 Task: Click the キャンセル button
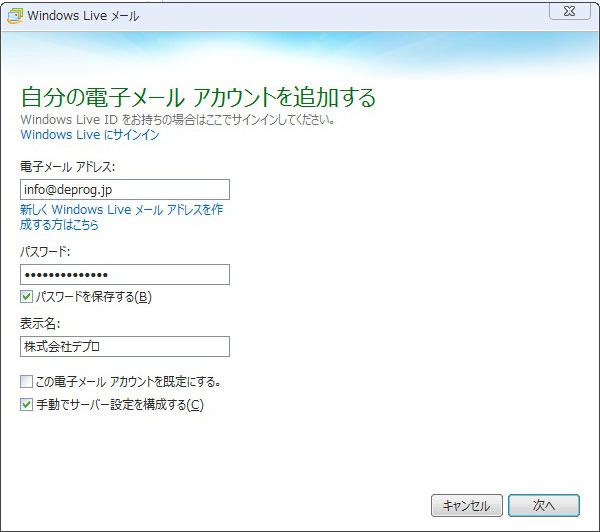[467, 506]
